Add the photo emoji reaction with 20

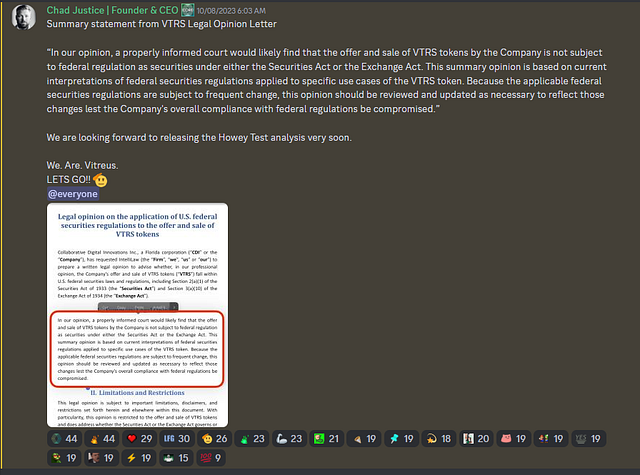coord(476,439)
